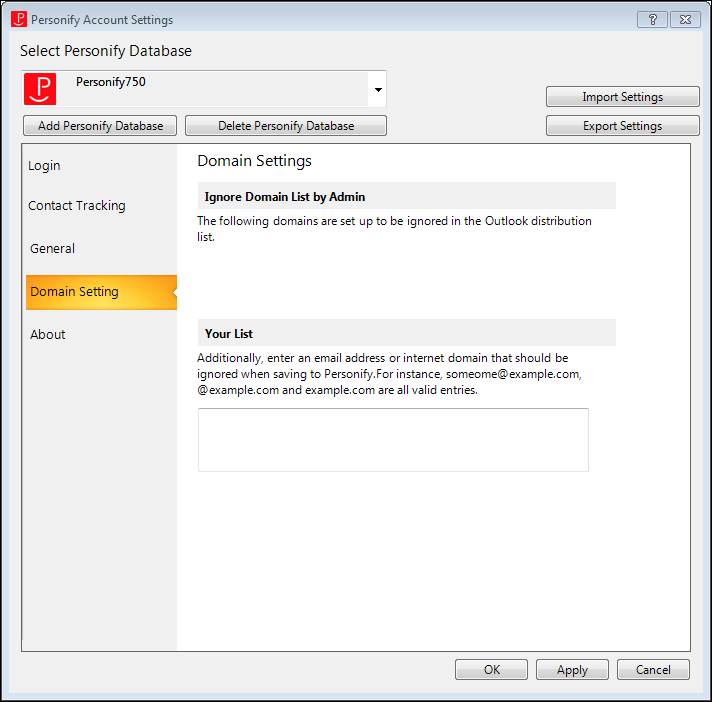Click the Export Settings button
Screen dimensions: 712x702
tap(623, 125)
